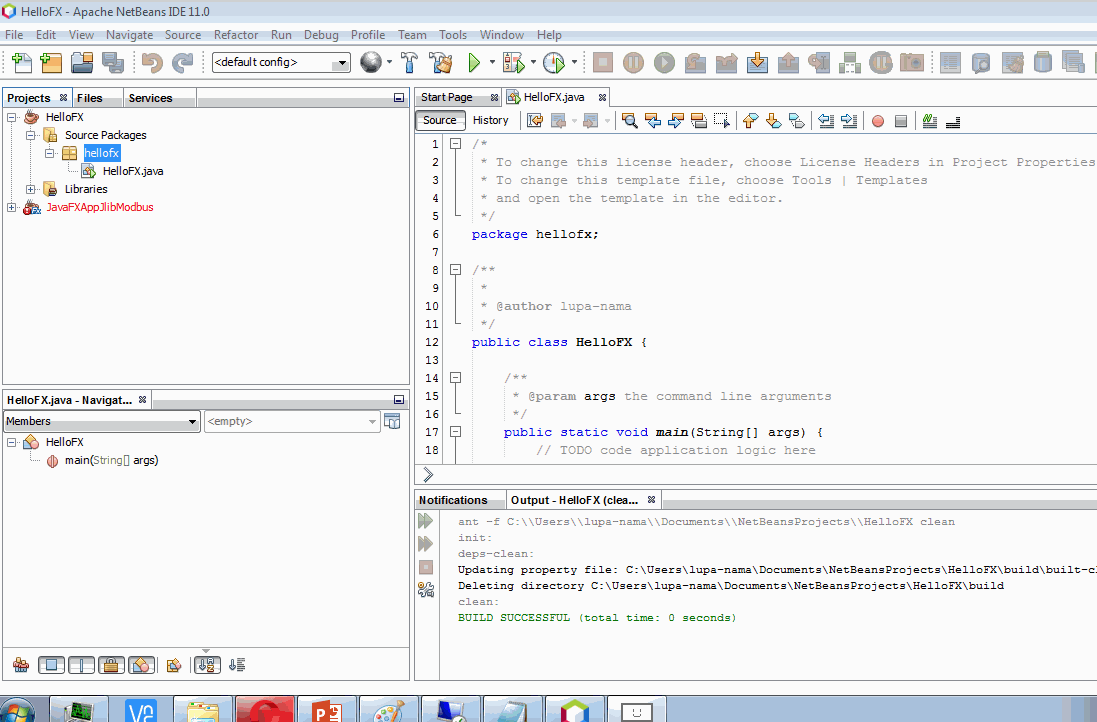Screen dimensions: 1097x722
Task: Click the empty filter field in Navigator
Action: click(291, 421)
